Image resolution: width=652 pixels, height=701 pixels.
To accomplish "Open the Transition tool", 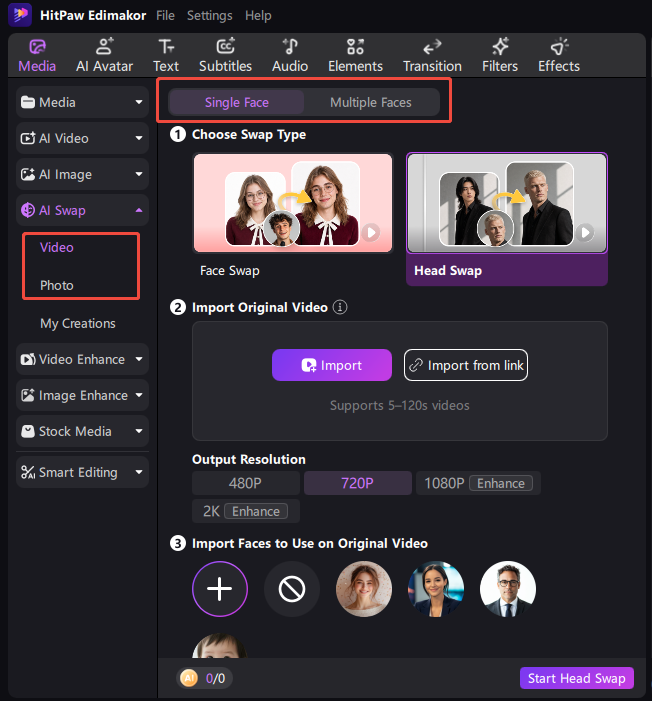I will coord(432,56).
